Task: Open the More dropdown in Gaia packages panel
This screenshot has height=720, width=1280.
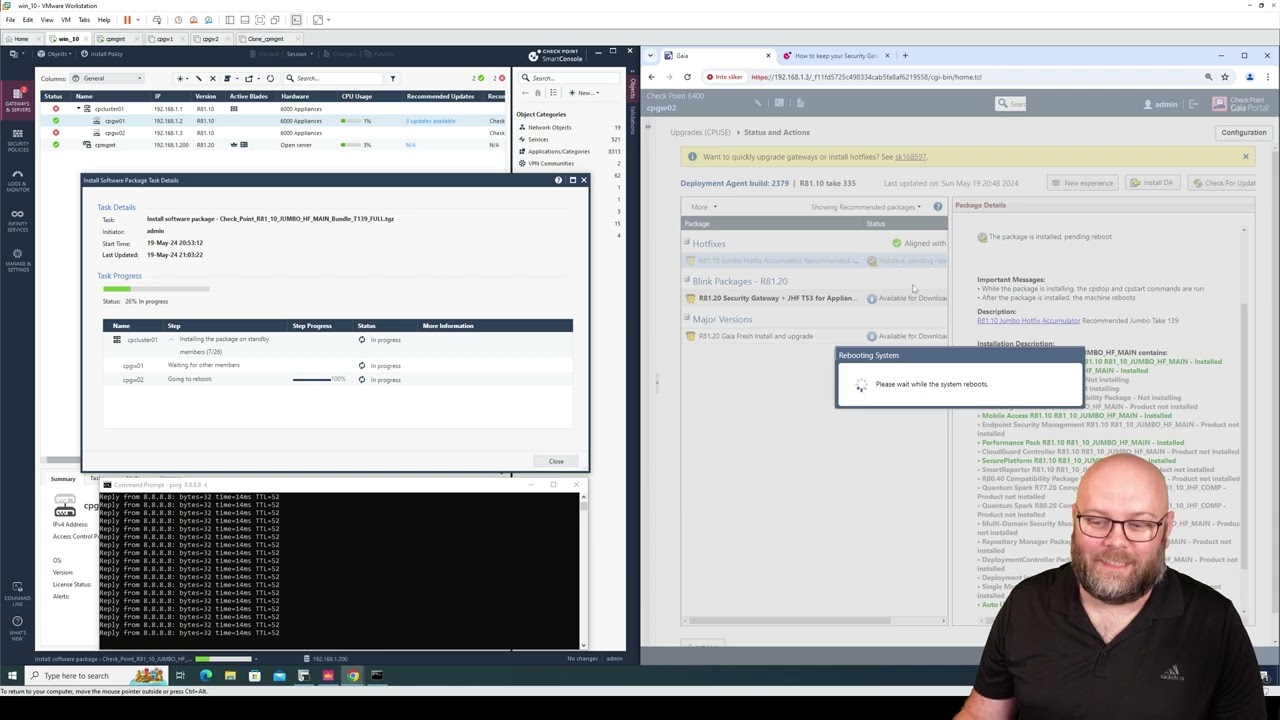Action: coord(703,207)
